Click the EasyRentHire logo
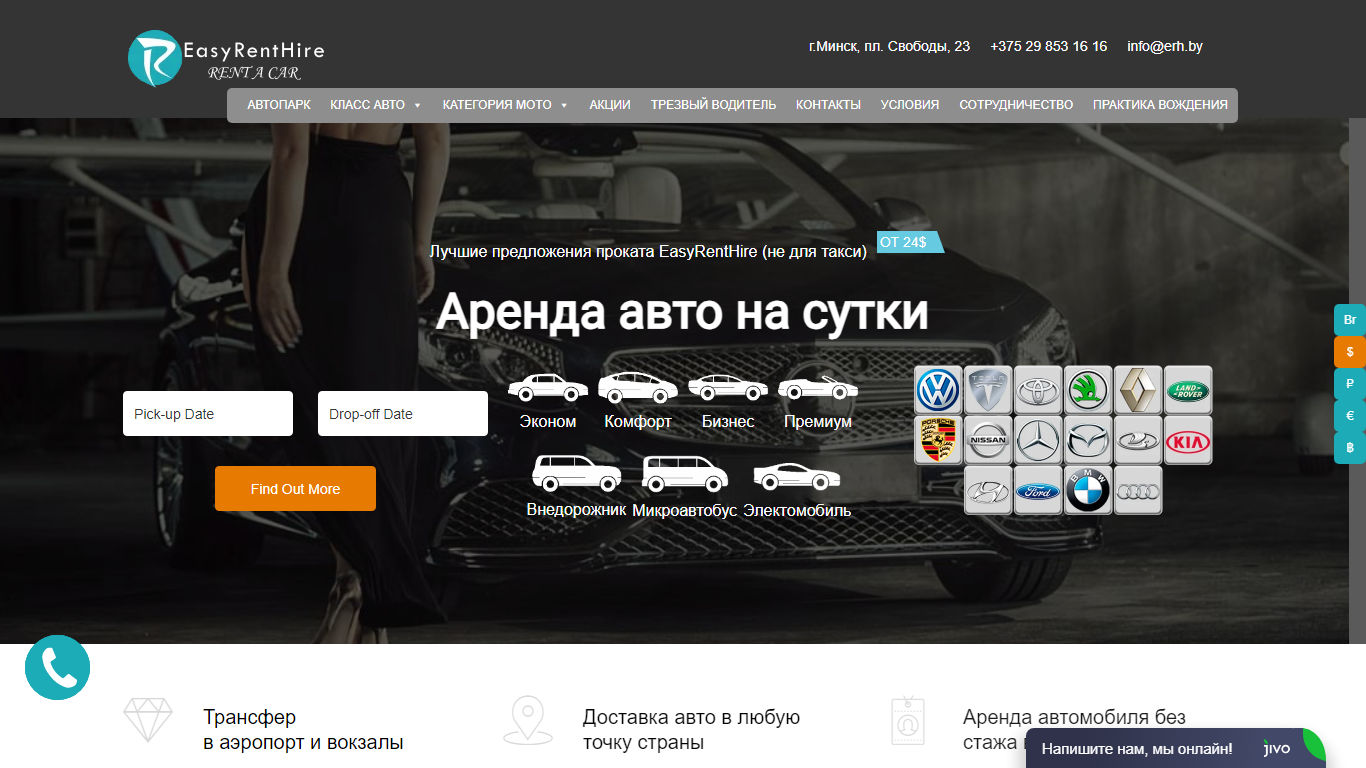The image size is (1366, 768). coord(227,58)
